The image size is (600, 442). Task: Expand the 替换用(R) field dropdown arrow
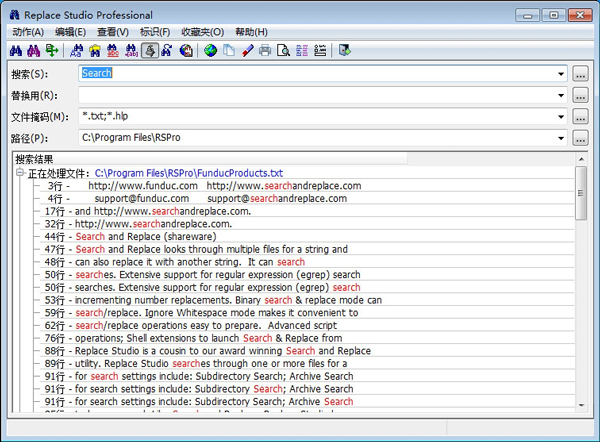click(561, 95)
